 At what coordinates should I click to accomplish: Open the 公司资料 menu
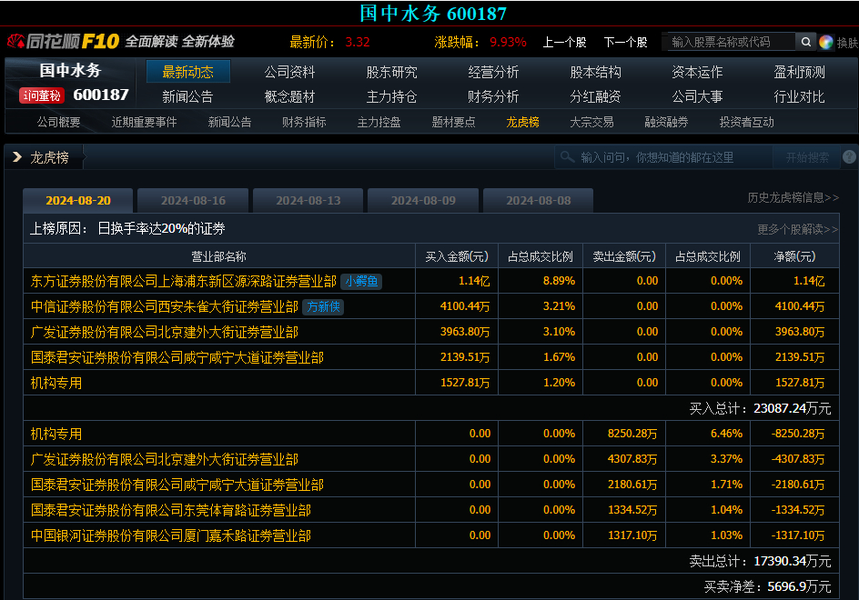point(289,72)
